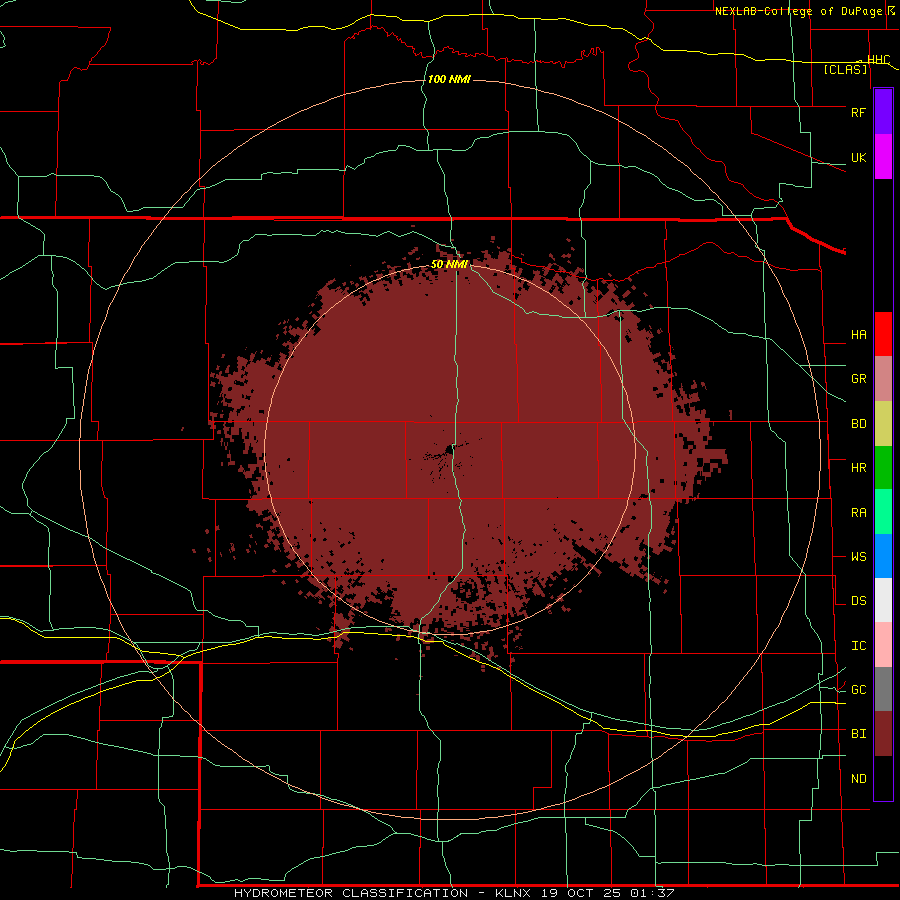Click the RF legend label
The height and width of the screenshot is (900, 900).
[x=858, y=112]
